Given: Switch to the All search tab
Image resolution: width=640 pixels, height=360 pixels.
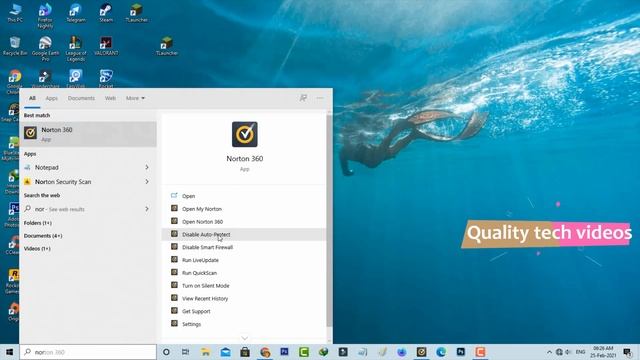Looking at the screenshot, I should 32,98.
